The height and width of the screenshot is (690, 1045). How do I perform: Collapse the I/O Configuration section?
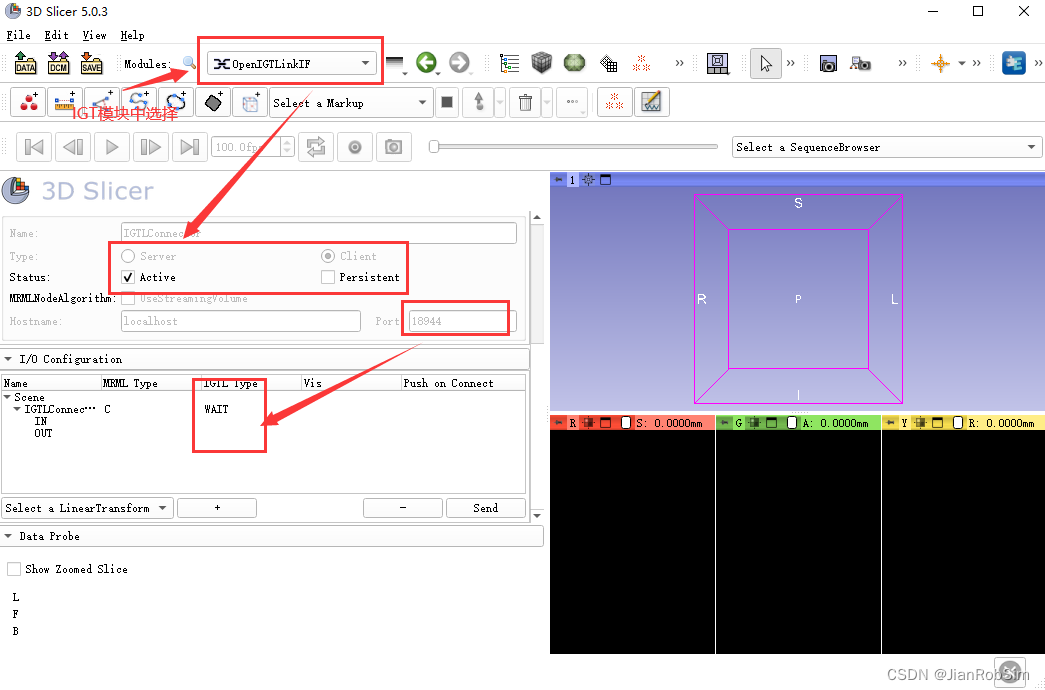[x=11, y=358]
